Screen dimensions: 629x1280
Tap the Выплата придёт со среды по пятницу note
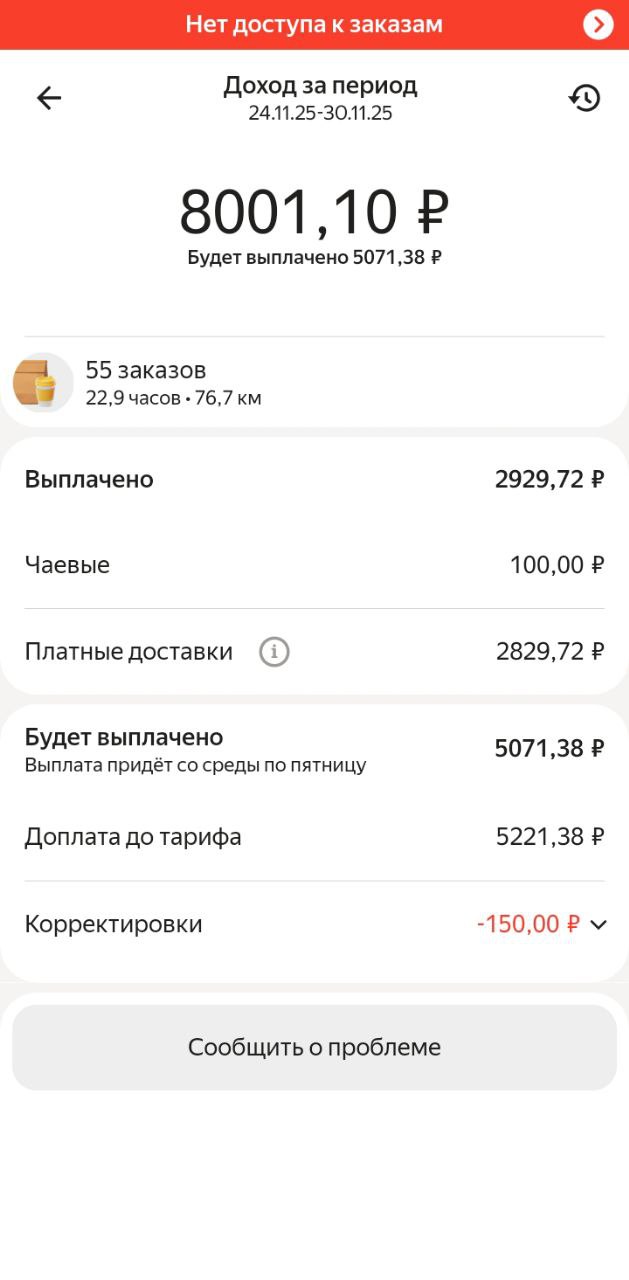[195, 766]
